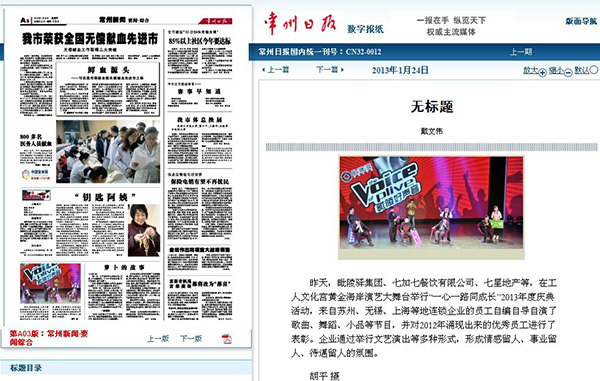Screen dimensions: 600x381
Task: Click the 常州日报 logo
Action: point(300,23)
